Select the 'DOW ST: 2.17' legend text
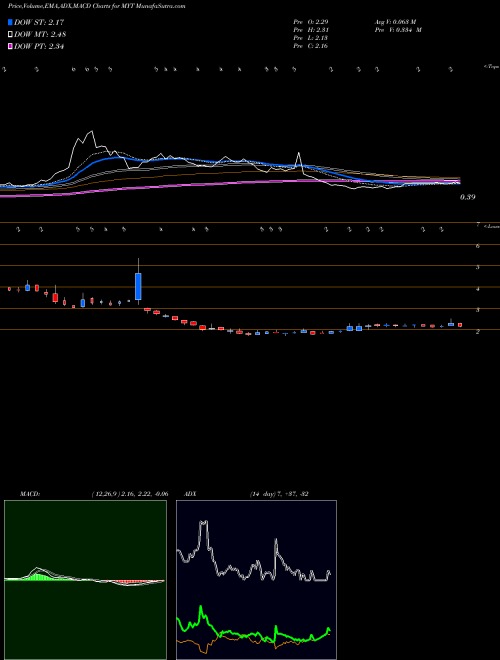 pyautogui.click(x=39, y=22)
